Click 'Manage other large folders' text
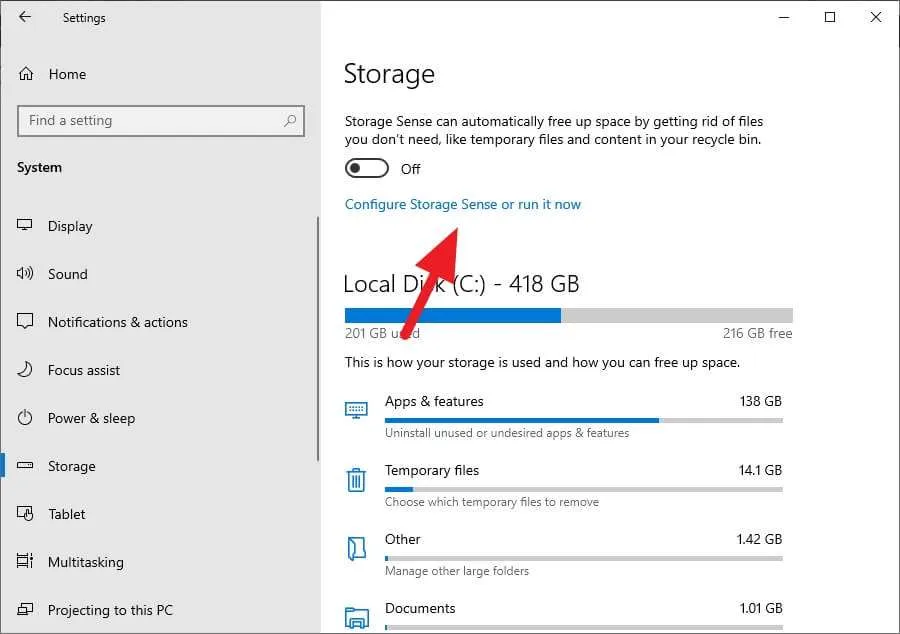Screen dimensions: 900x634 click(457, 571)
